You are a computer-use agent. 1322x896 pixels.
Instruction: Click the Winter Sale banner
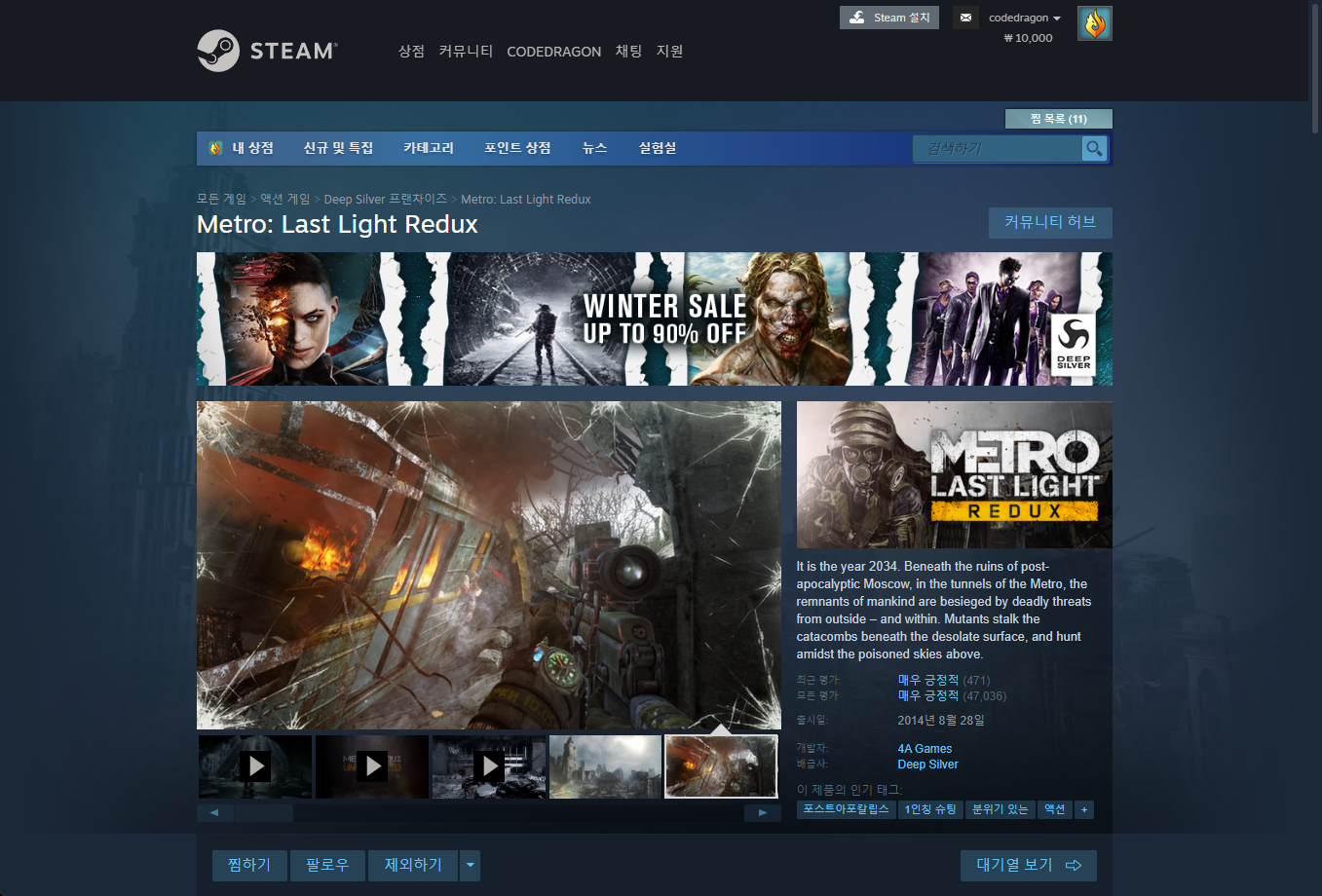point(655,319)
